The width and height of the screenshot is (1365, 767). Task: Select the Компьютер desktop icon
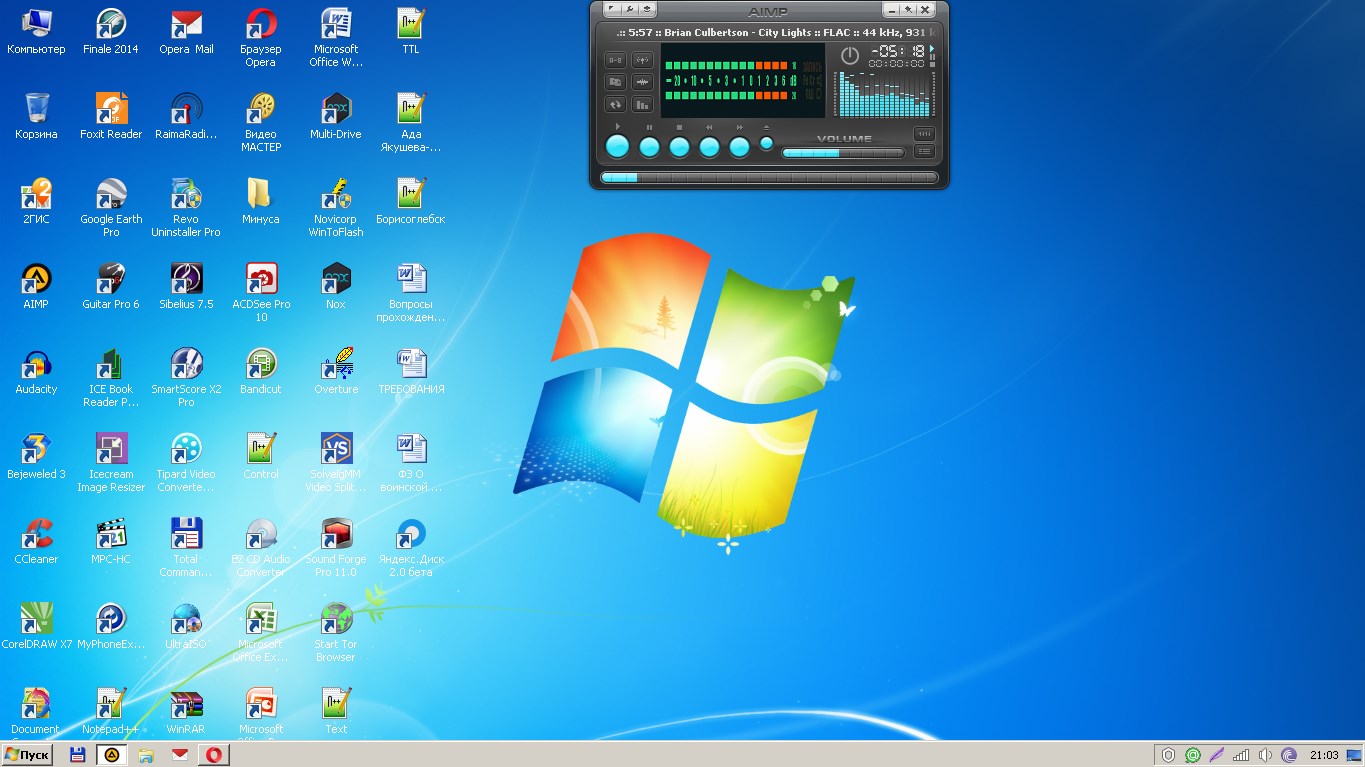tap(36, 32)
